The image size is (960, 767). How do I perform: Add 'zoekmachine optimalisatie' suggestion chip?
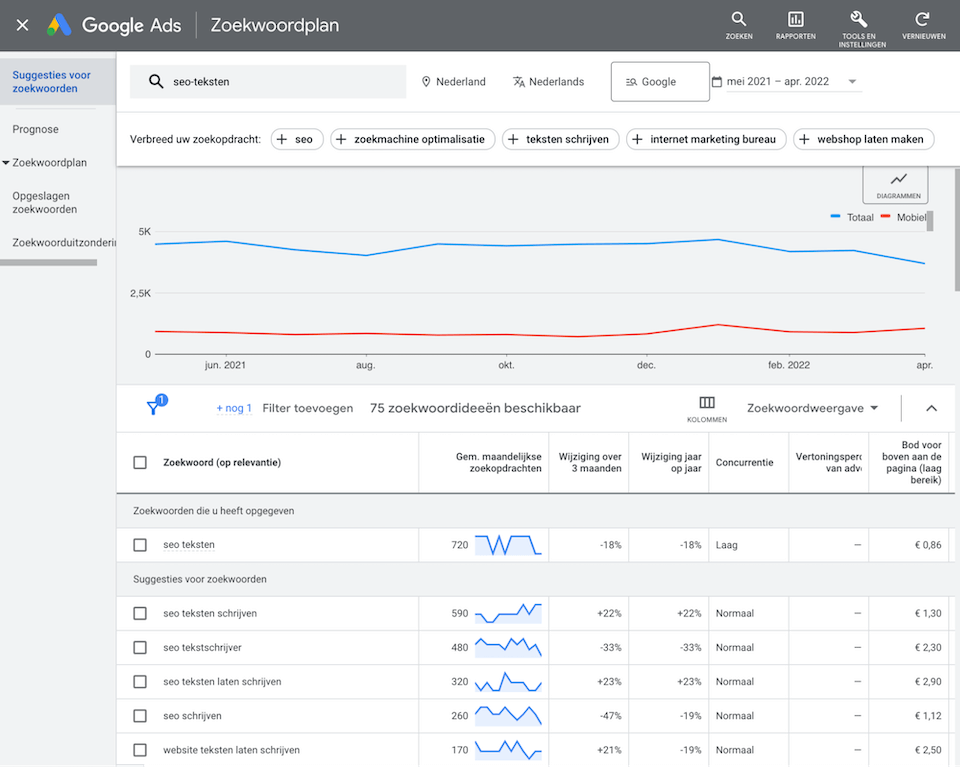pyautogui.click(x=413, y=139)
